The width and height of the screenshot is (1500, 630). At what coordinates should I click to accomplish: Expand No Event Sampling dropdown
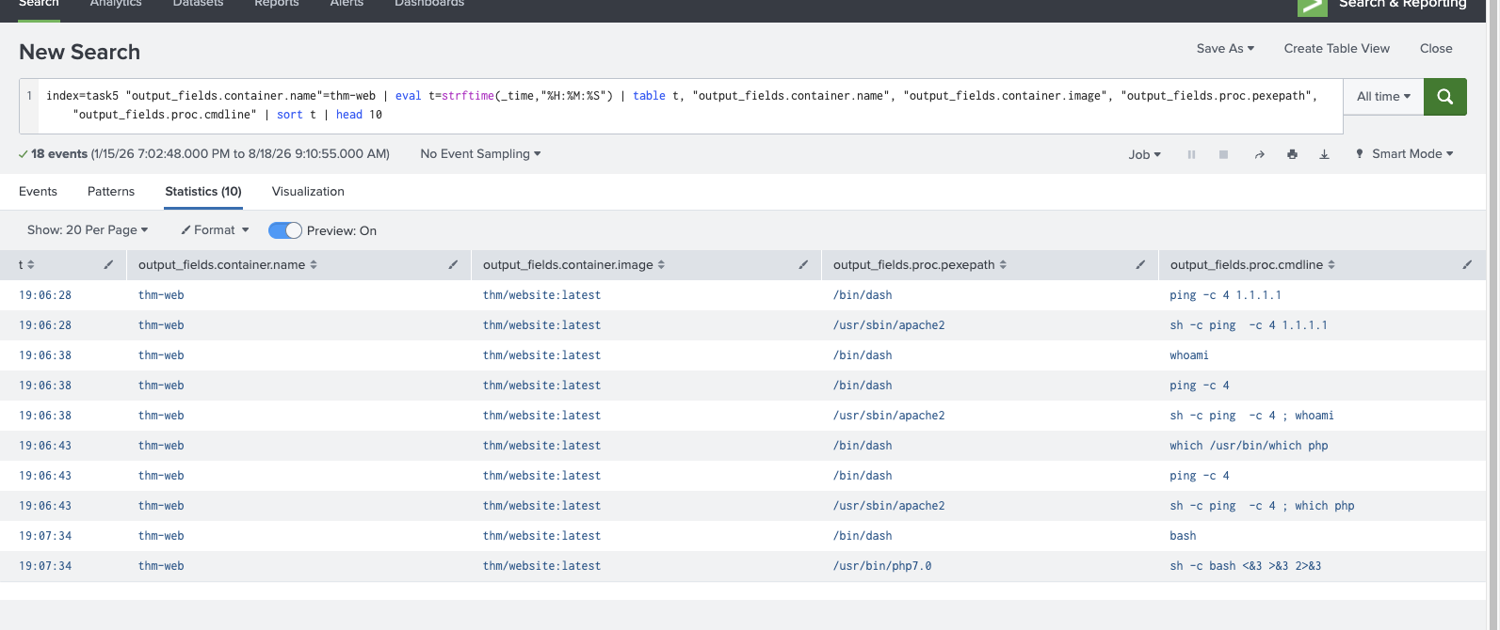pyautogui.click(x=480, y=154)
